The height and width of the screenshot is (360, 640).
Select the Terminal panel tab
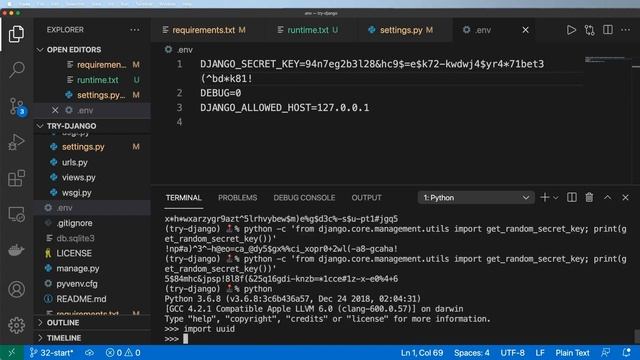click(x=183, y=198)
